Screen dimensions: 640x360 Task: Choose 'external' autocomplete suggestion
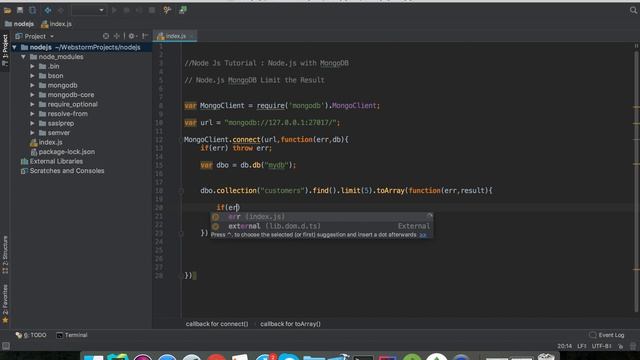[321, 226]
